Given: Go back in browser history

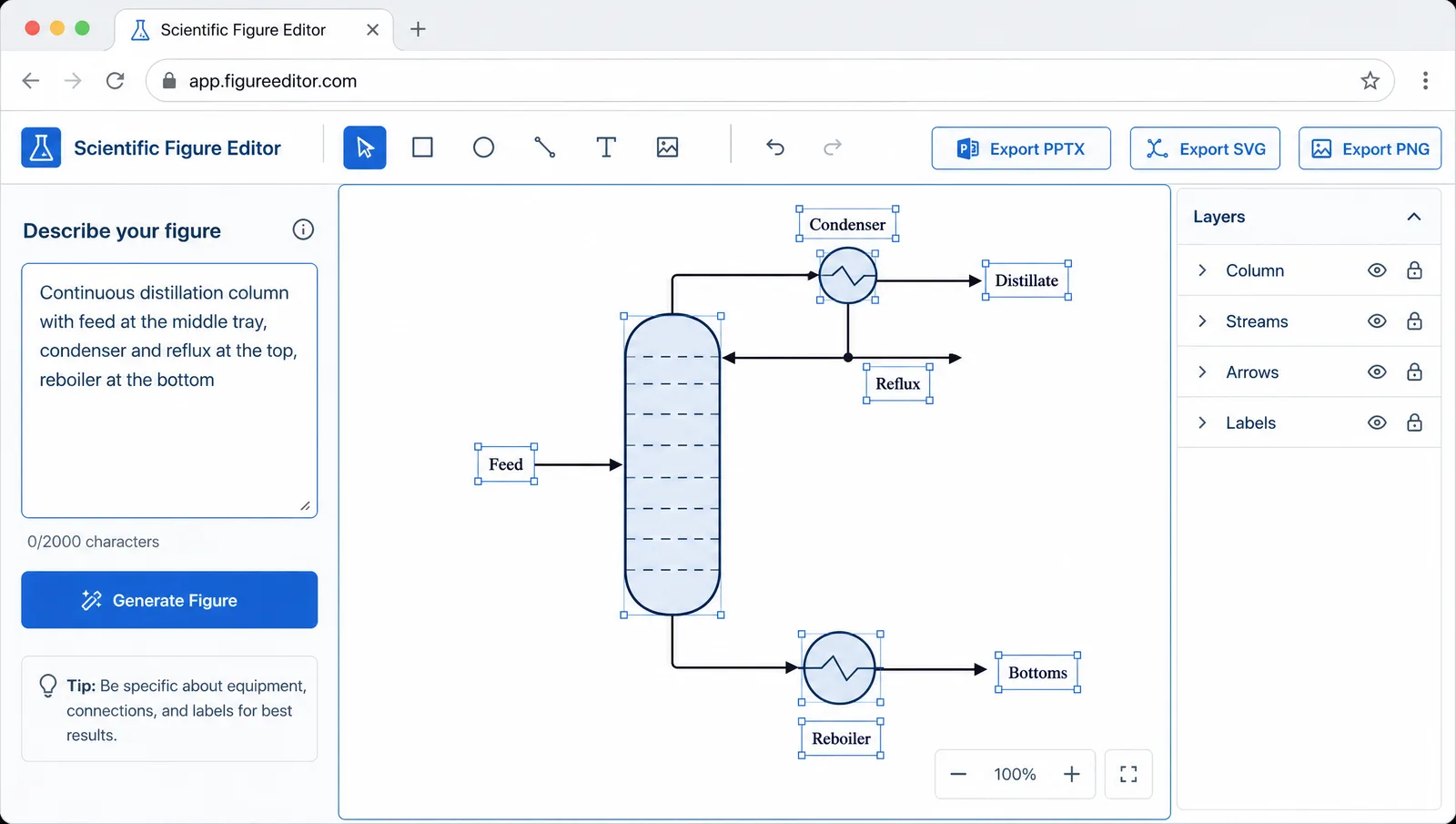Looking at the screenshot, I should pyautogui.click(x=31, y=81).
